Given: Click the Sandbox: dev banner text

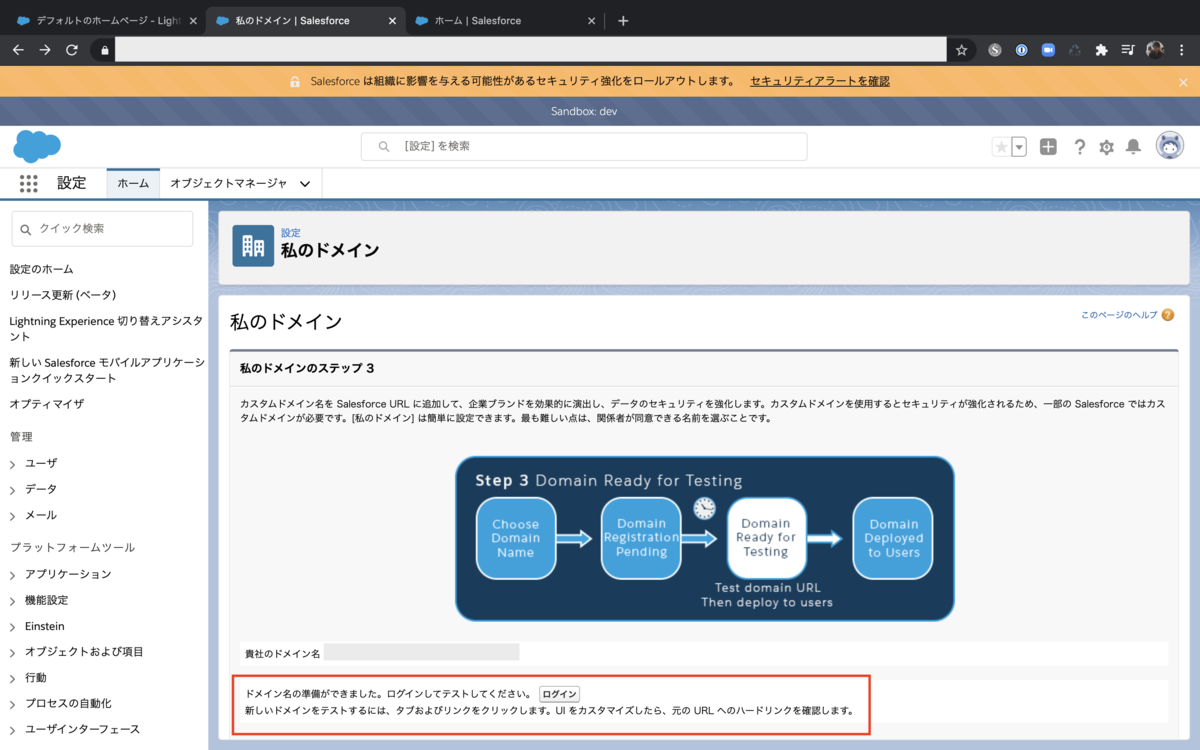Looking at the screenshot, I should tap(584, 111).
